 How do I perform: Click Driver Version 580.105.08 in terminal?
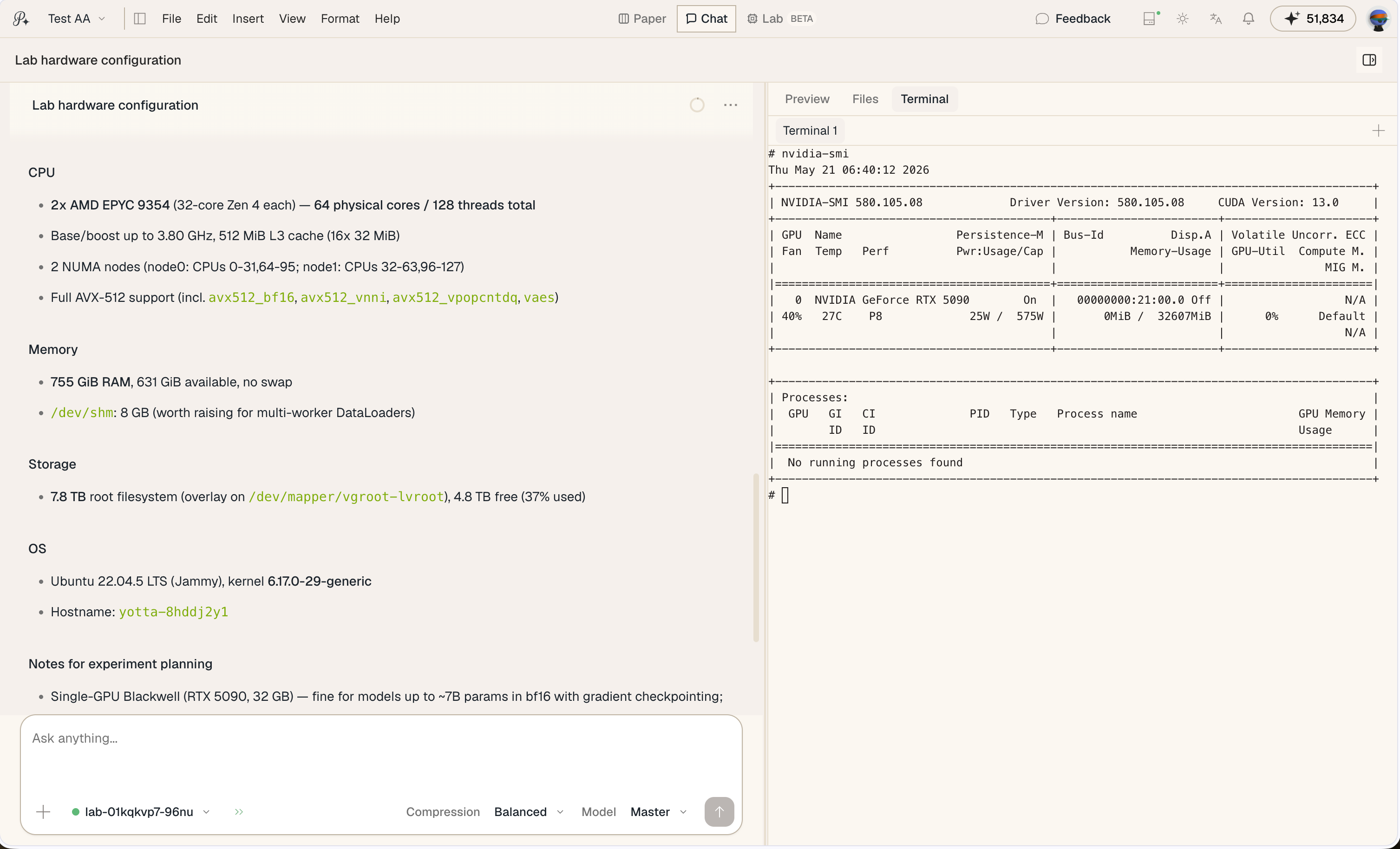pyautogui.click(x=1097, y=203)
